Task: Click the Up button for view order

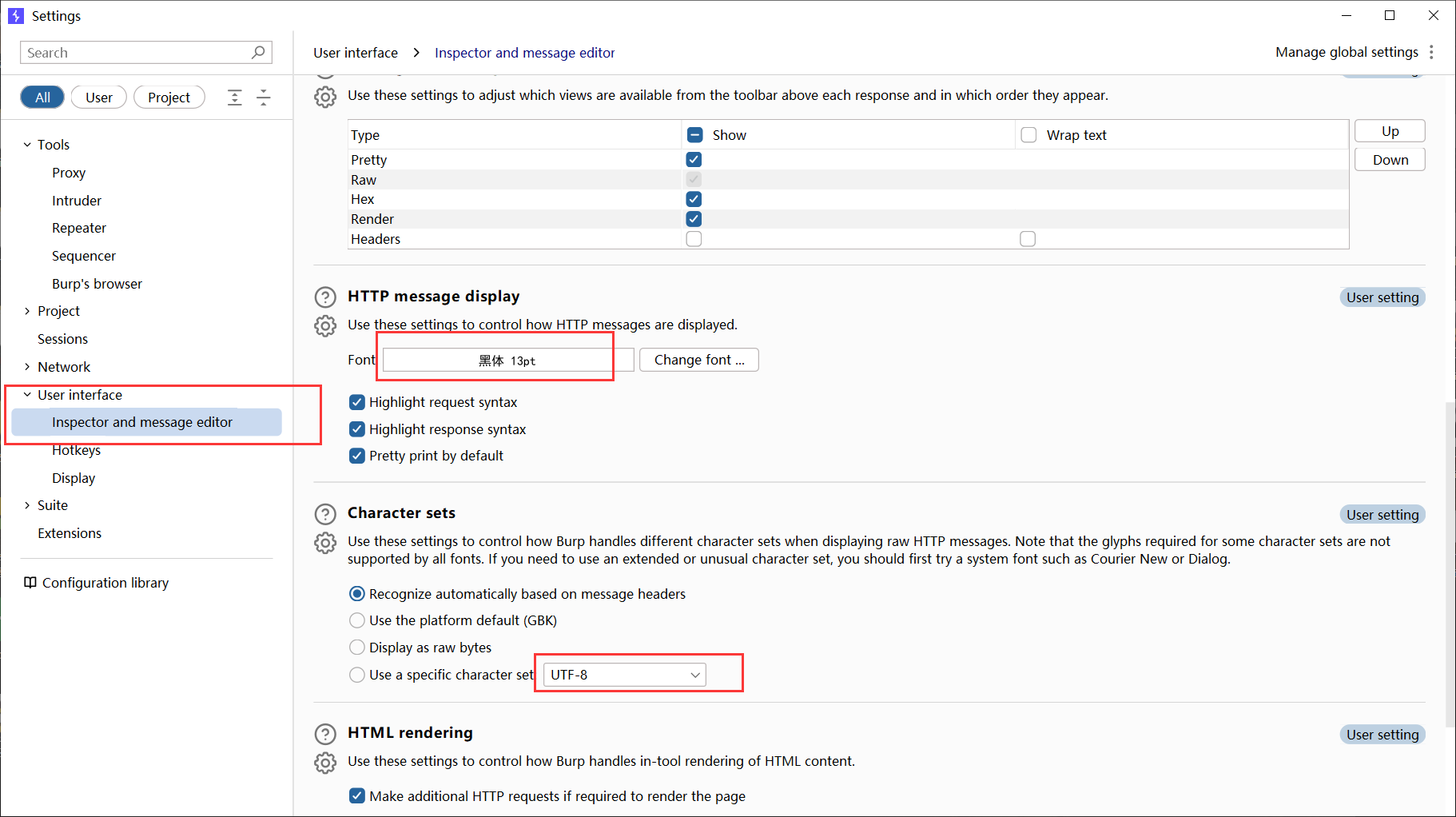Action: pos(1390,131)
